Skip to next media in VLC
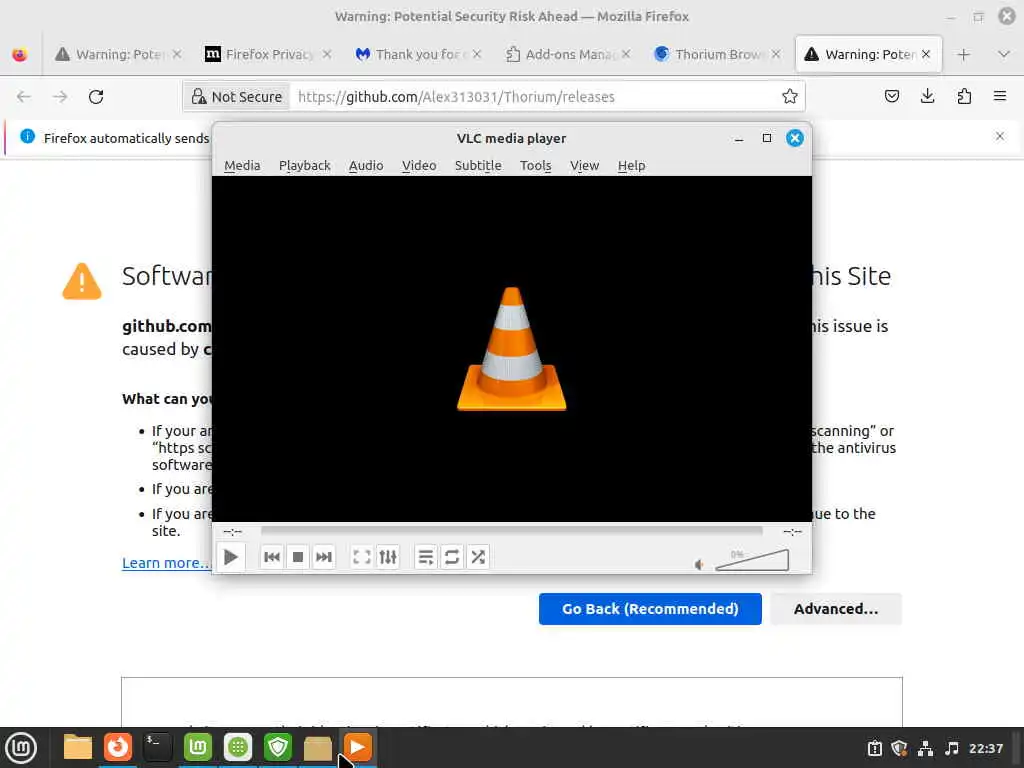 click(x=323, y=557)
